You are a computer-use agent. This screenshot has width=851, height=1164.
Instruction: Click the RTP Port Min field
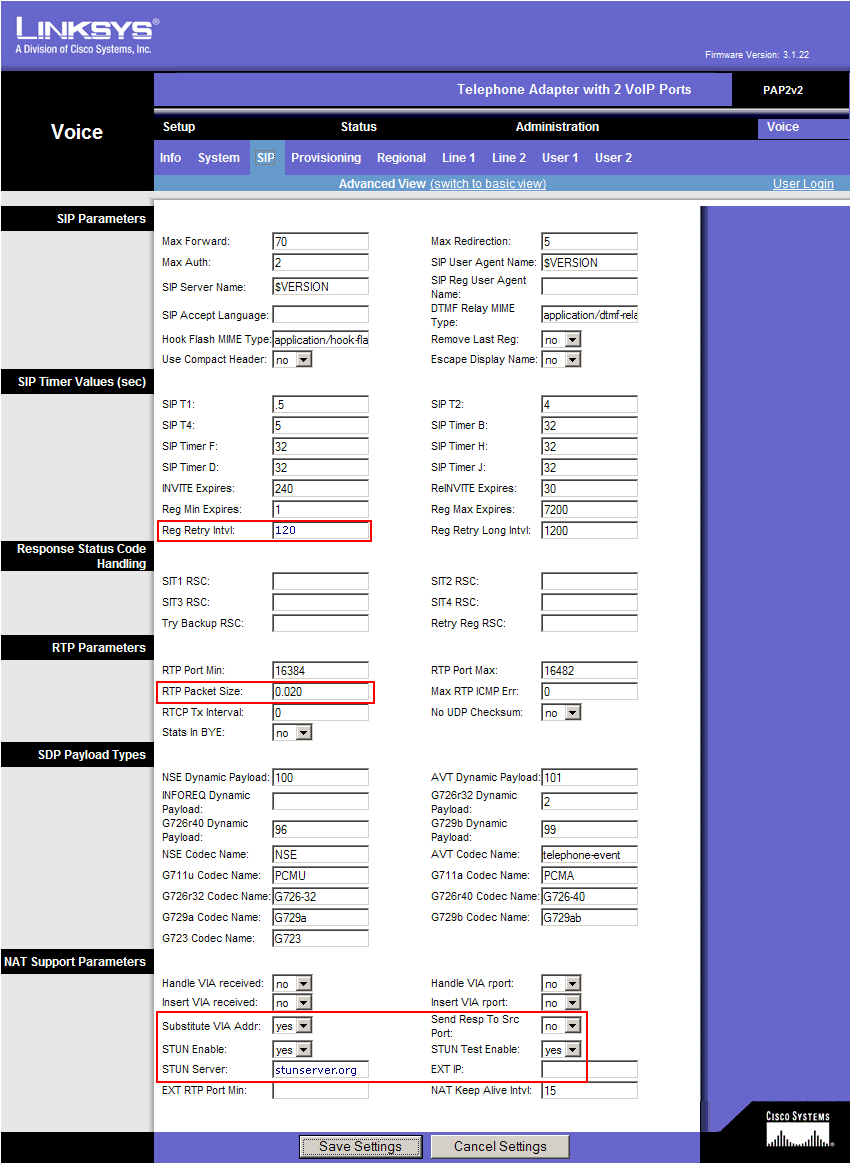coord(321,670)
